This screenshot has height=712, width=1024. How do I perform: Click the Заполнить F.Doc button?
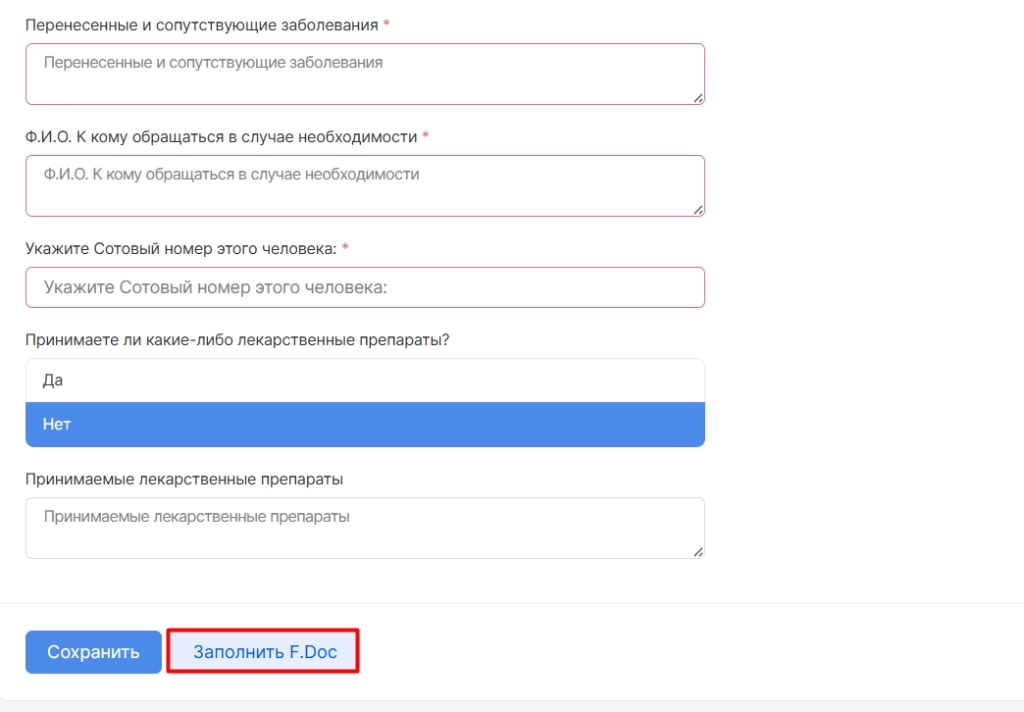tap(263, 652)
